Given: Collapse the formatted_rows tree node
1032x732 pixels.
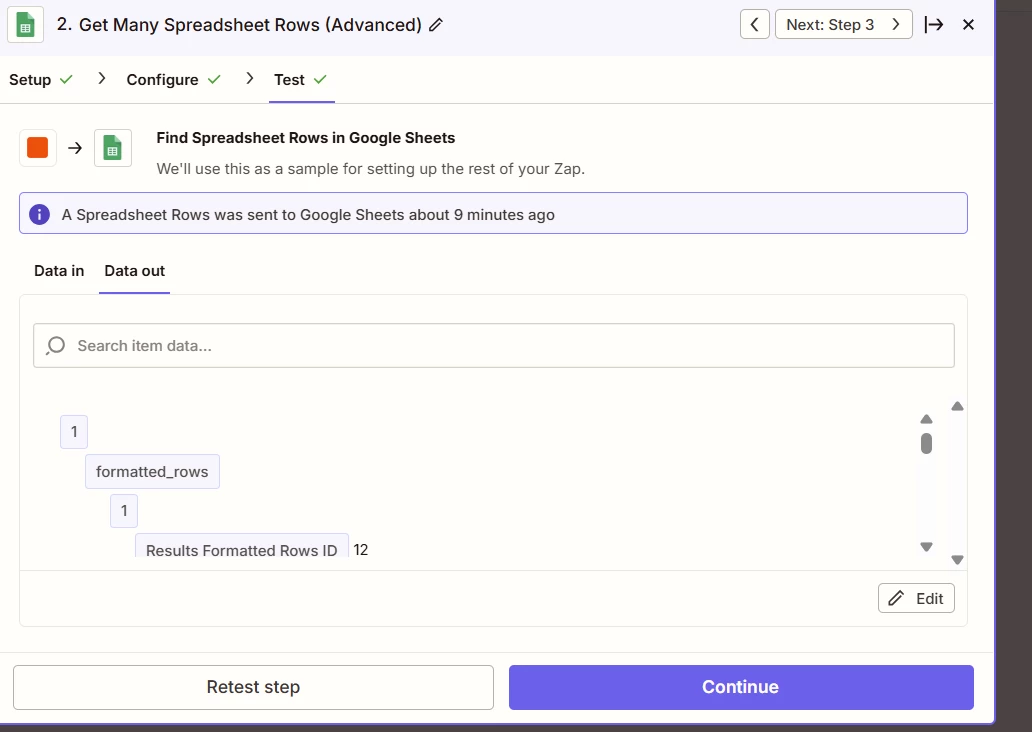Looking at the screenshot, I should 152,471.
